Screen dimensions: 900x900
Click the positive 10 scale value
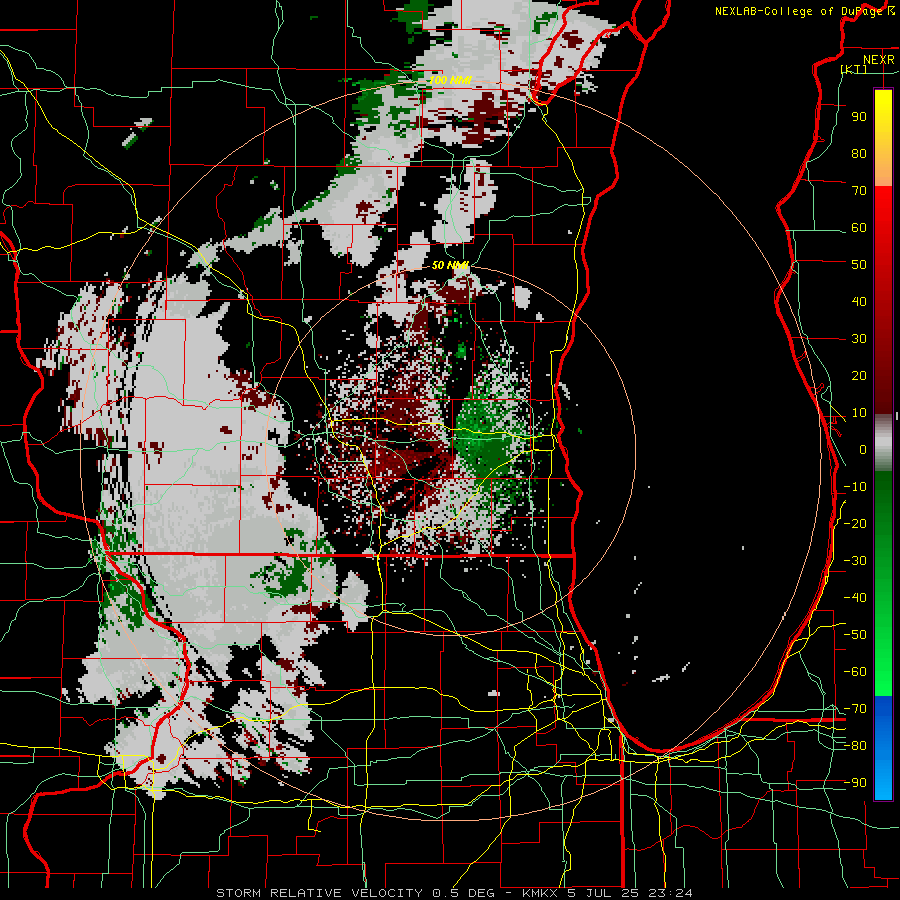pos(859,413)
